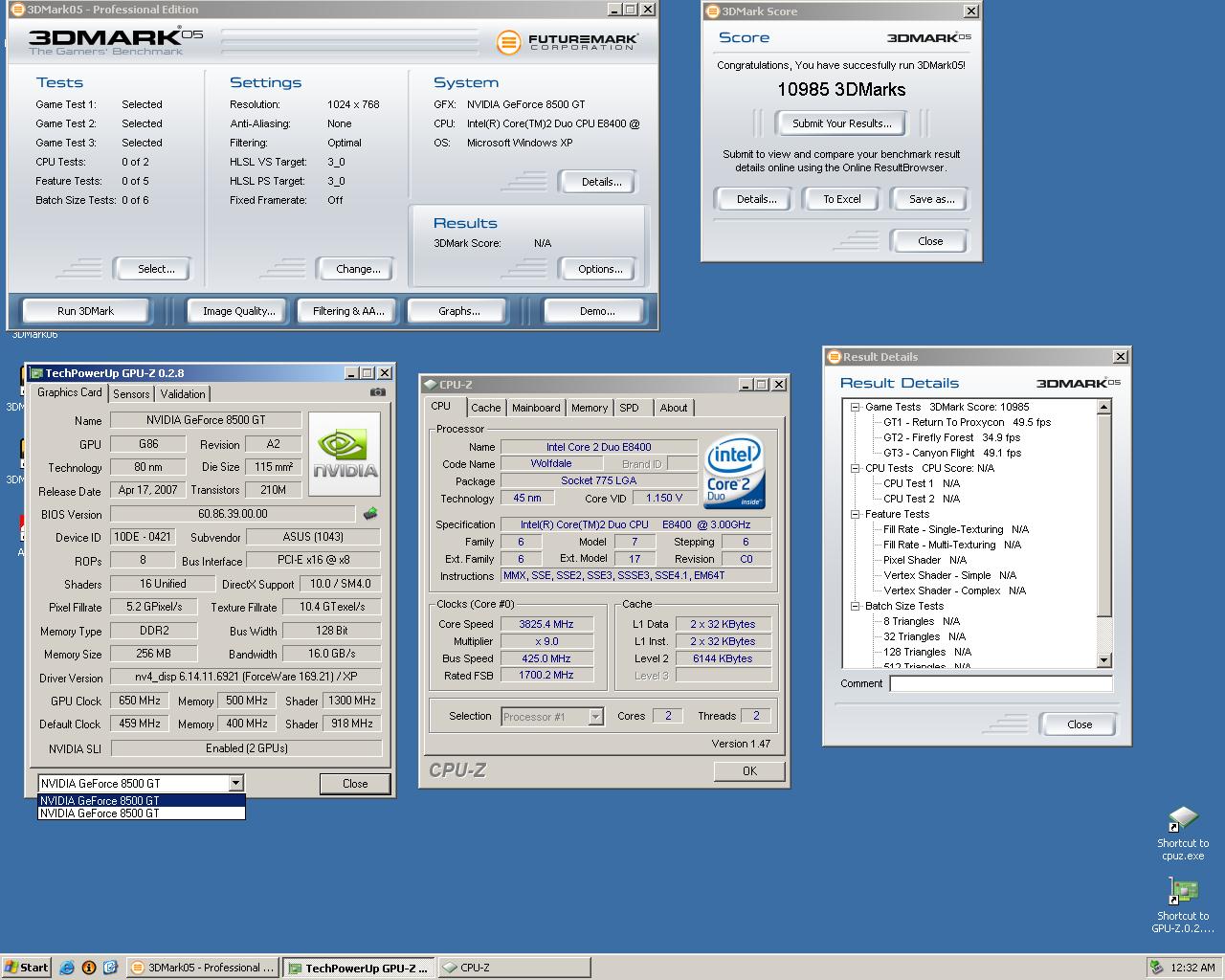1225x980 pixels.
Task: Open the Memory tab in CPU-Z
Action: (590, 408)
